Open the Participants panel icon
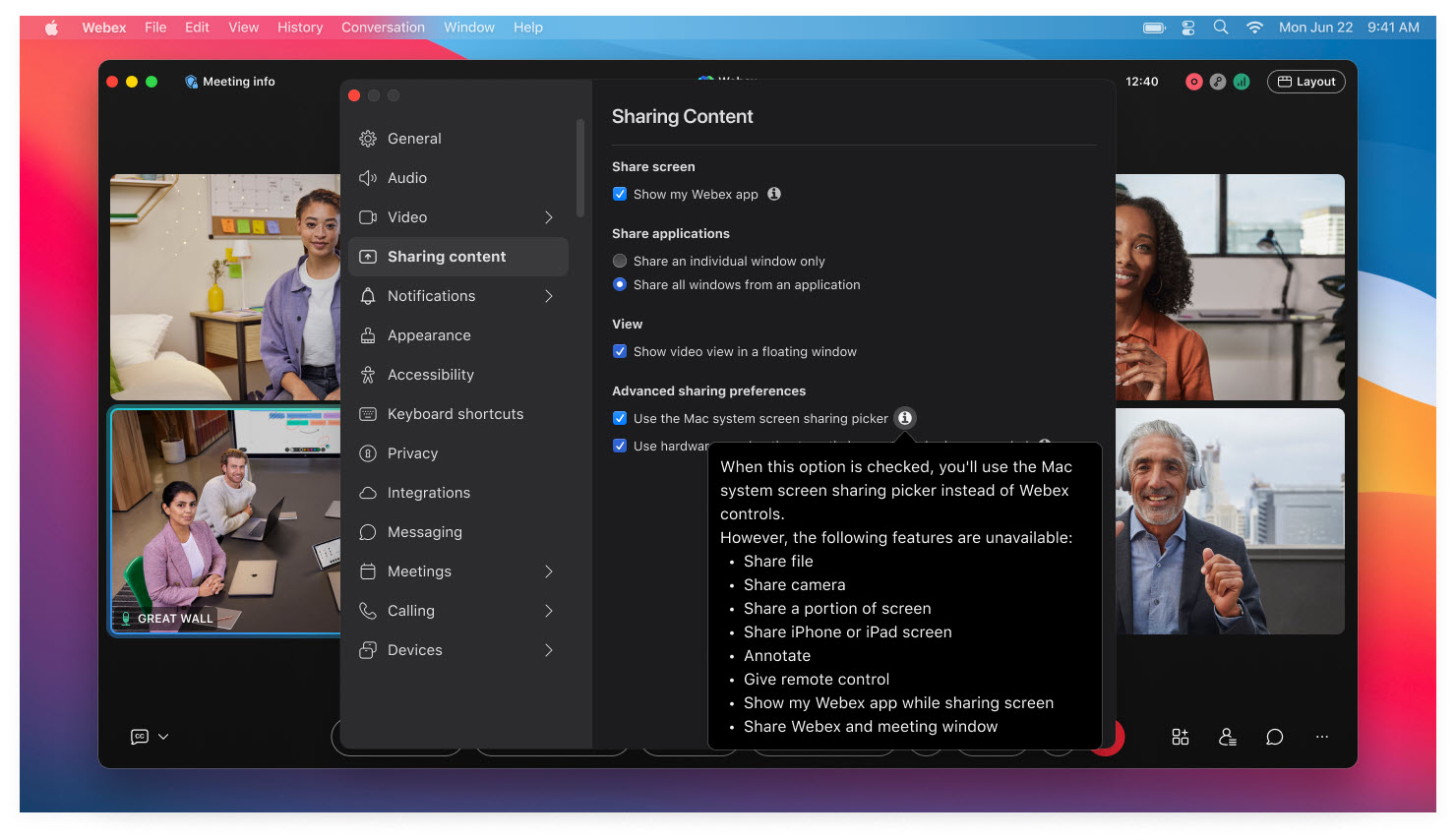The image size is (1456, 840). 1228,737
